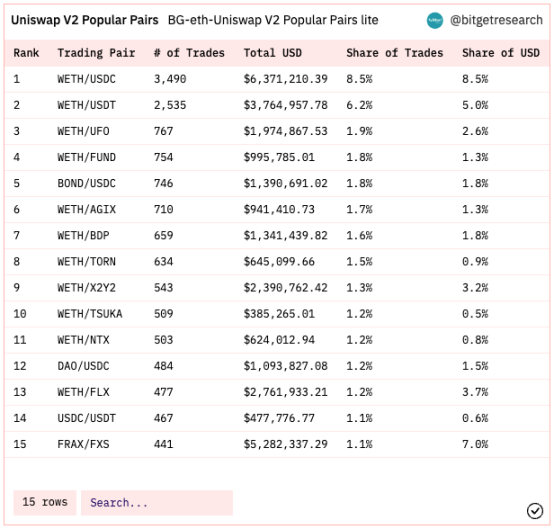
Task: Select the USDC/USDT pair cell
Action: point(87,418)
